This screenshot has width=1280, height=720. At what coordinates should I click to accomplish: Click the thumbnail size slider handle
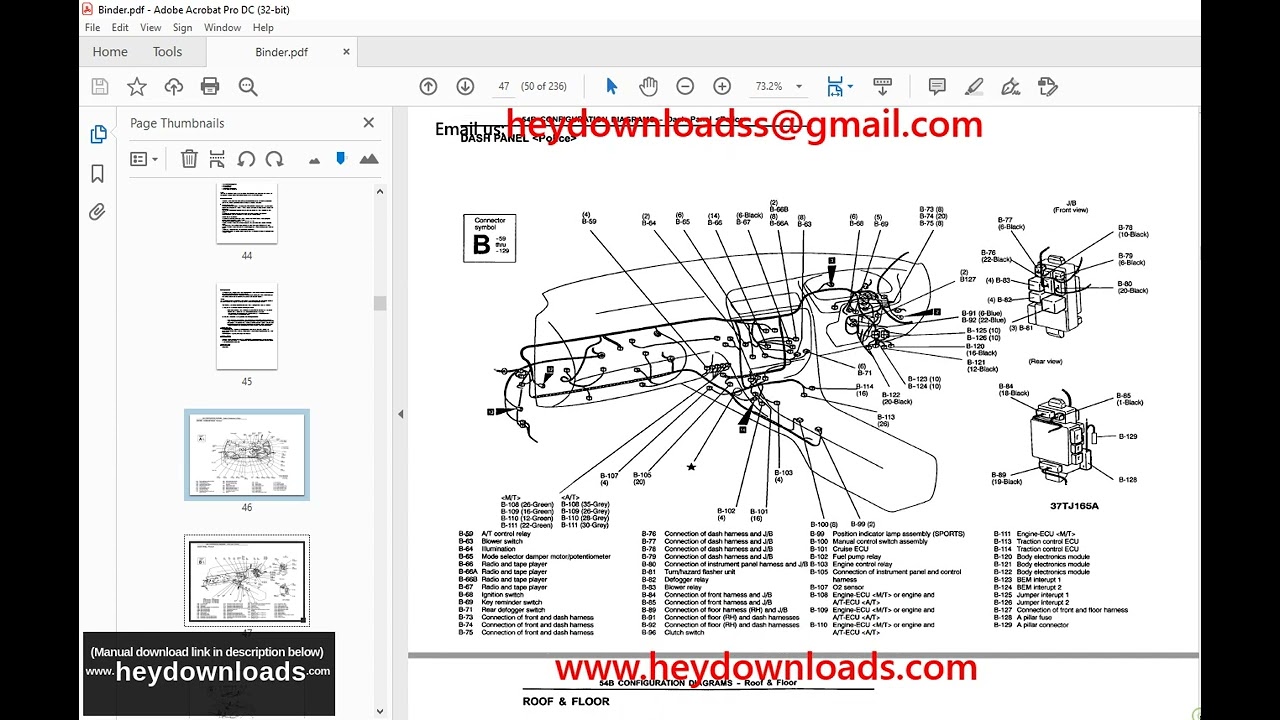coord(341,159)
